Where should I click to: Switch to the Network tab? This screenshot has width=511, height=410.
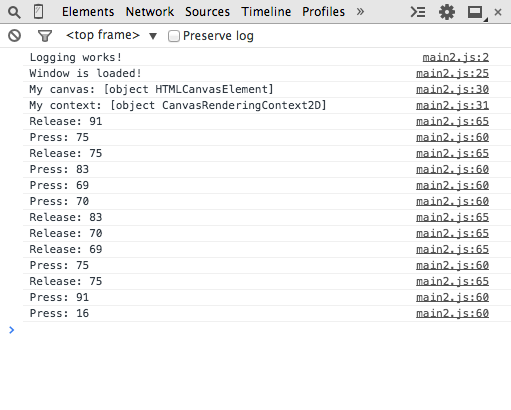click(150, 12)
